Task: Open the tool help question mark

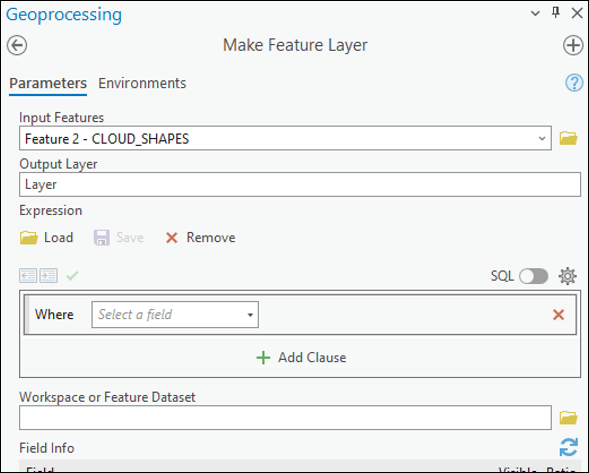Action: pos(574,83)
